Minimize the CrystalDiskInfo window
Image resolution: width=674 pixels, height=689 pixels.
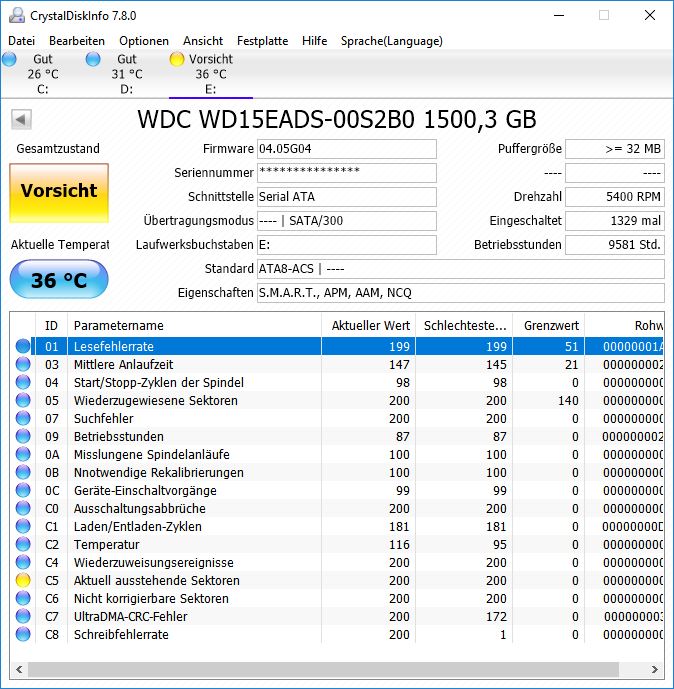[559, 15]
